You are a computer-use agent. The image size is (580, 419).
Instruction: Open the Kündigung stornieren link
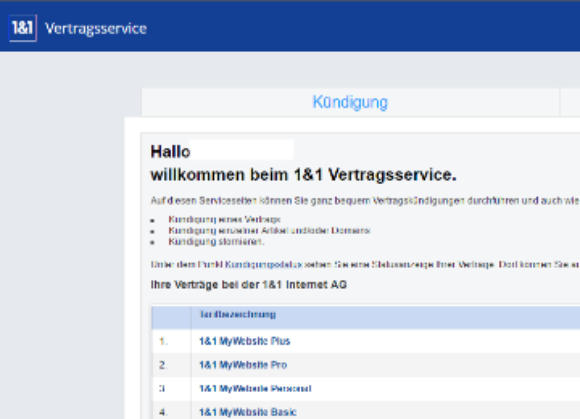(x=216, y=241)
